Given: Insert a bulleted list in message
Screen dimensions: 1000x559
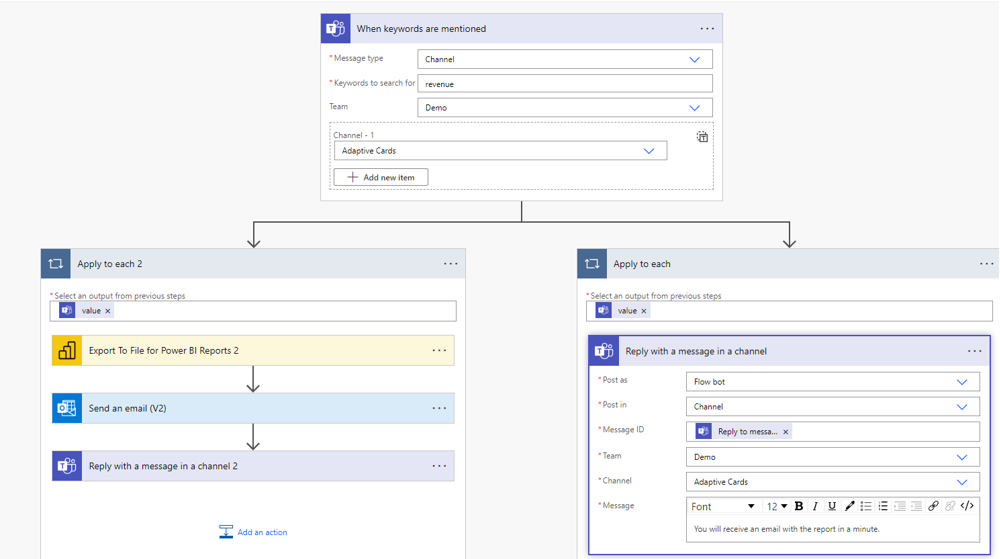Looking at the screenshot, I should tap(866, 506).
